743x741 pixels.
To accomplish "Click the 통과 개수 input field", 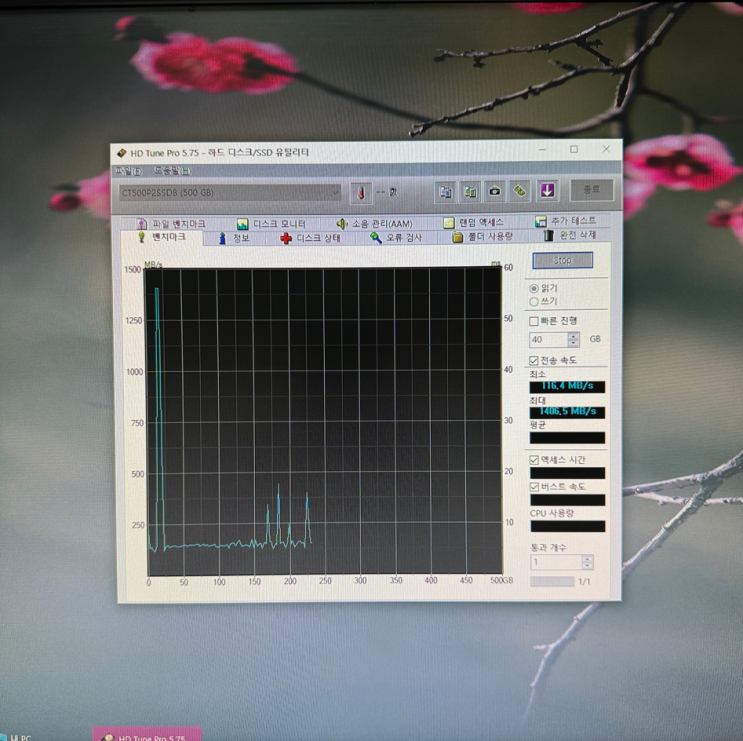I will click(556, 562).
